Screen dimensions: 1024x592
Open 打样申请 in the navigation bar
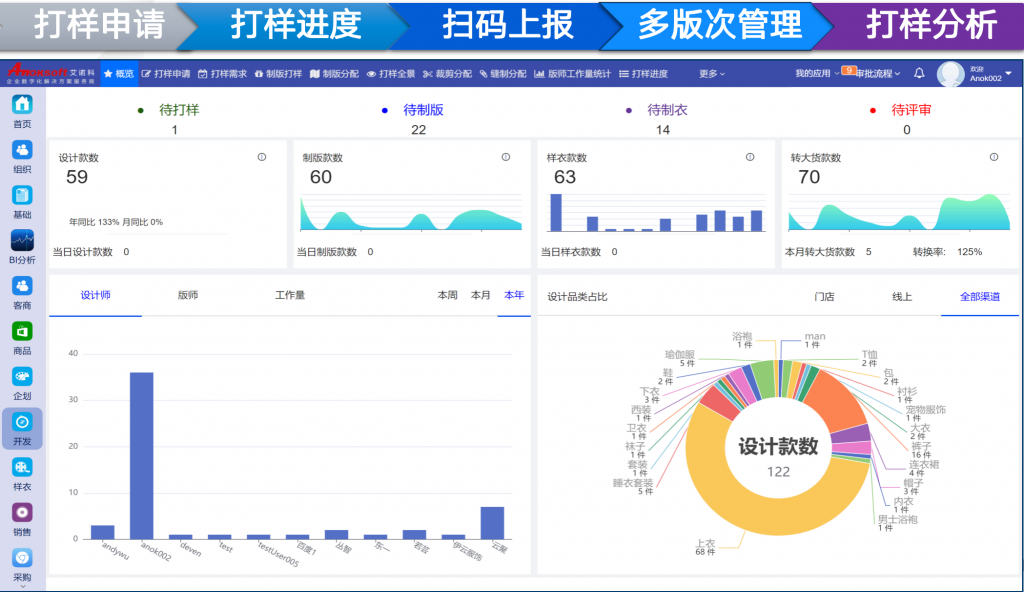[x=166, y=74]
